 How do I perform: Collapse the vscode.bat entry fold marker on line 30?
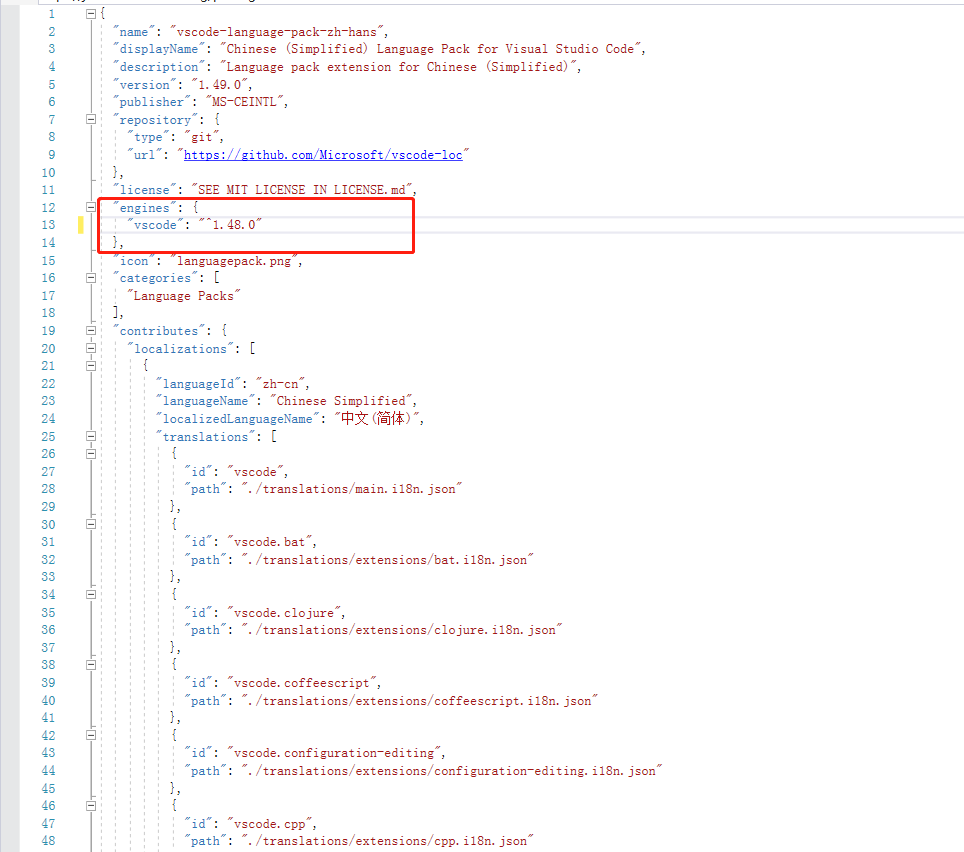click(x=91, y=524)
